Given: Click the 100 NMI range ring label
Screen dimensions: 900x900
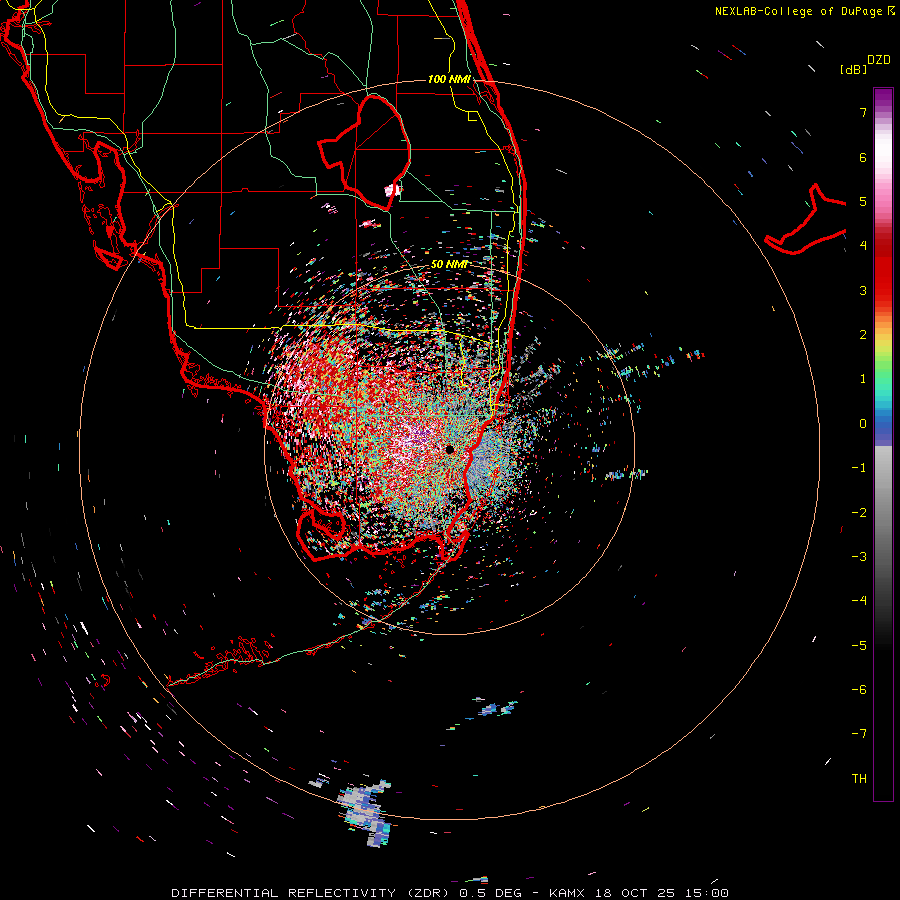Looking at the screenshot, I should [x=449, y=79].
